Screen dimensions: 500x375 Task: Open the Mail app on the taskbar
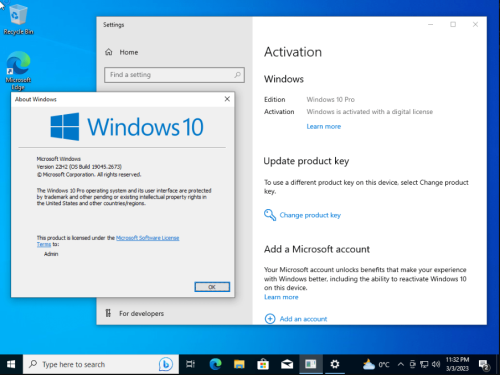pyautogui.click(x=287, y=364)
